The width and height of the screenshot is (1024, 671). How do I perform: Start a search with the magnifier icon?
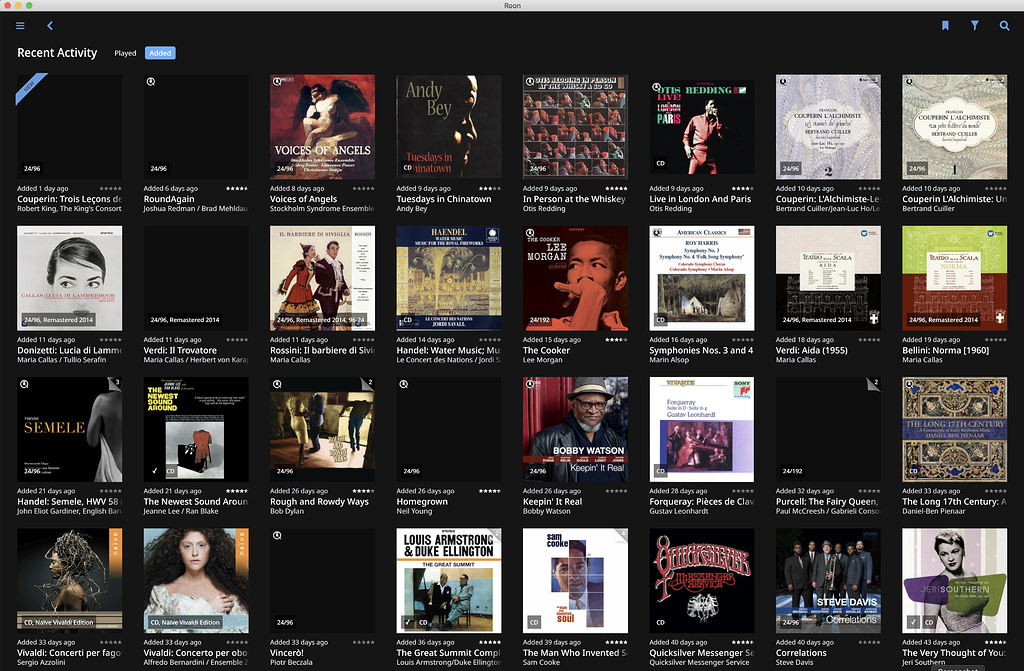click(x=1004, y=26)
